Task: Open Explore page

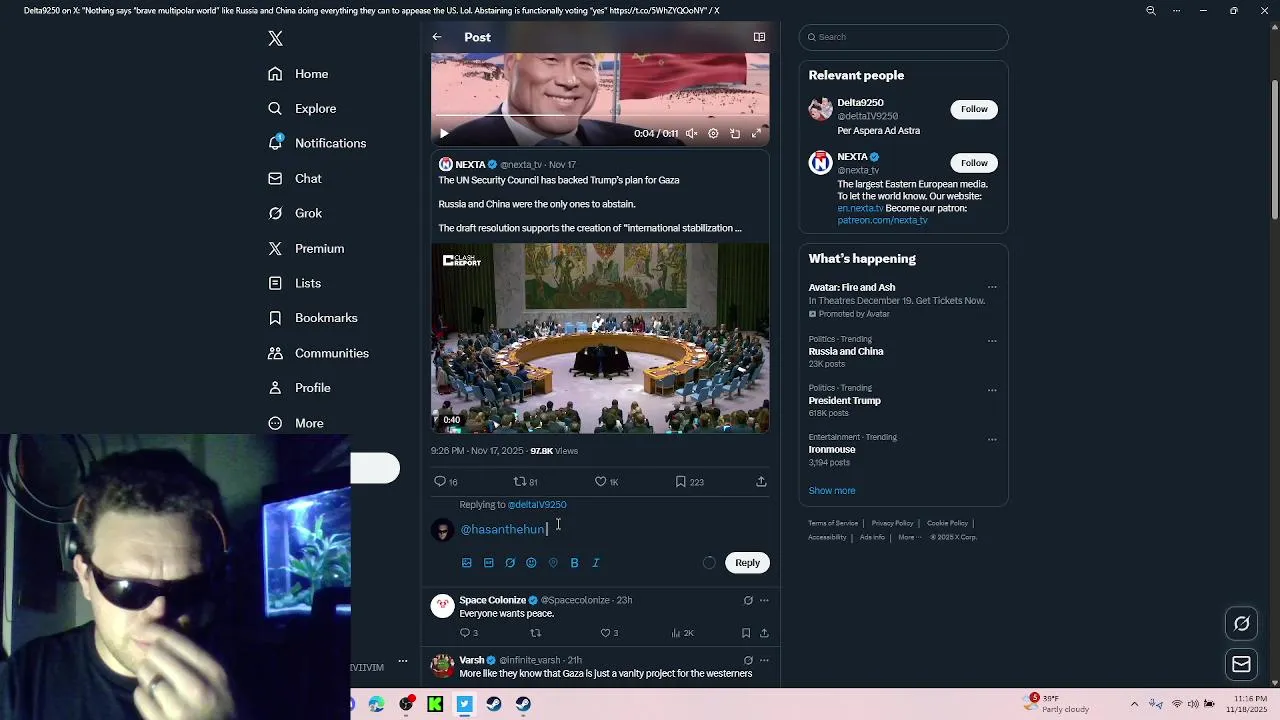Action: tap(302, 108)
